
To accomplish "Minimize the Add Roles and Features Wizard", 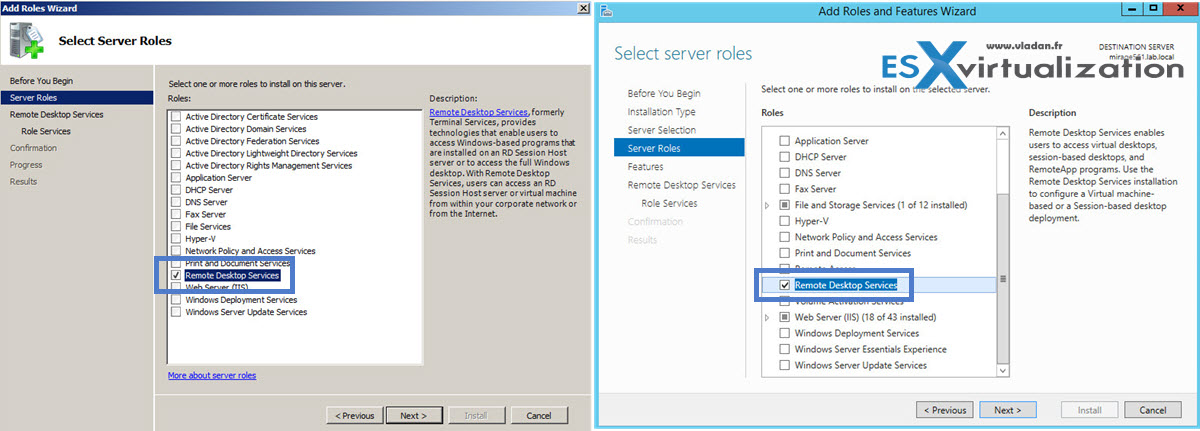I will (1133, 9).
